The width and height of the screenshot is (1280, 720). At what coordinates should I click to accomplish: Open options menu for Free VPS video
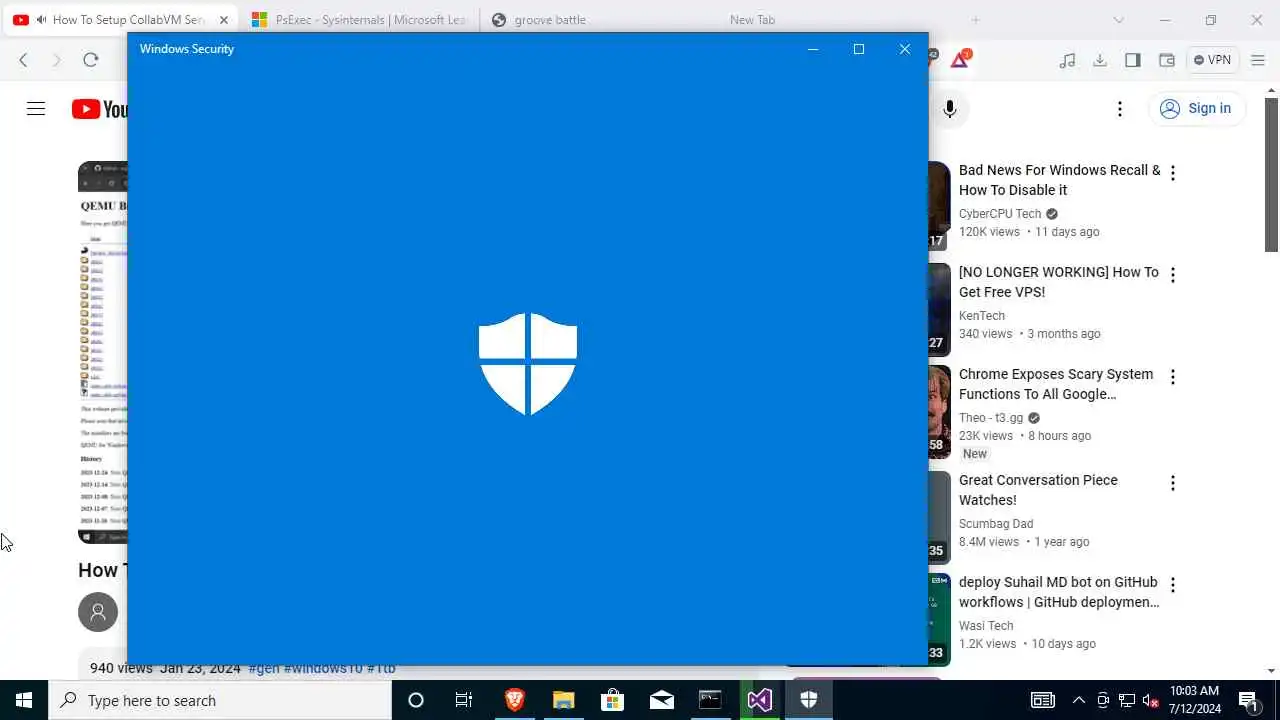[1173, 275]
